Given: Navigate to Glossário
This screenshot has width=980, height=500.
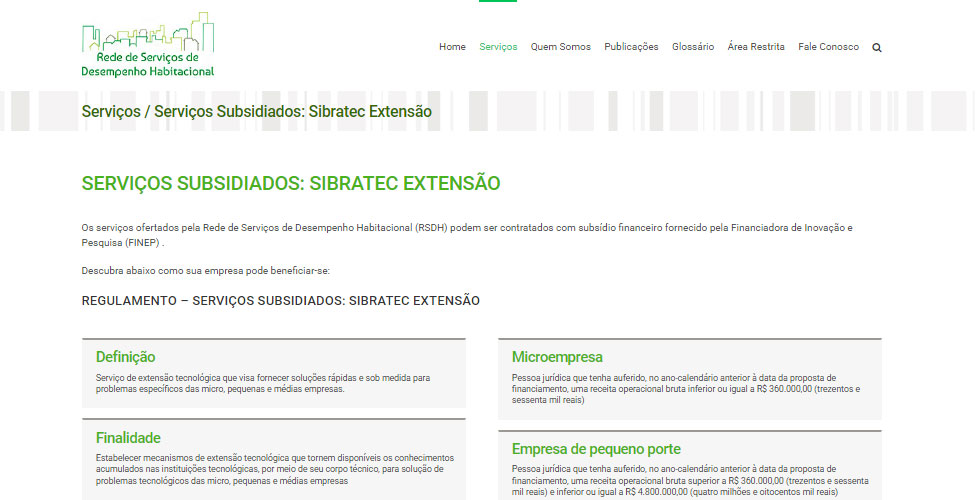Looking at the screenshot, I should coord(693,47).
